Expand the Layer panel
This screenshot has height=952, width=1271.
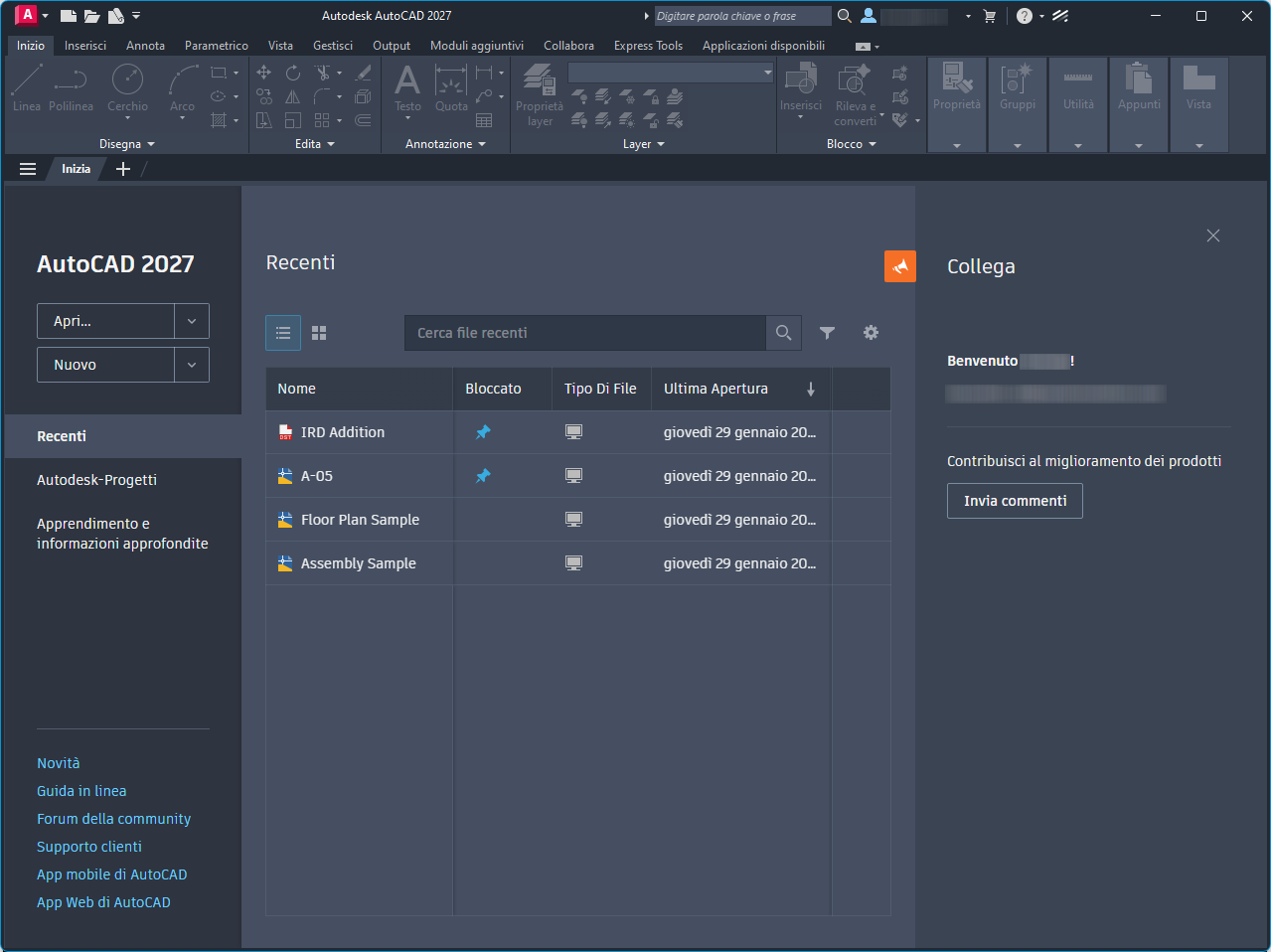click(x=644, y=144)
